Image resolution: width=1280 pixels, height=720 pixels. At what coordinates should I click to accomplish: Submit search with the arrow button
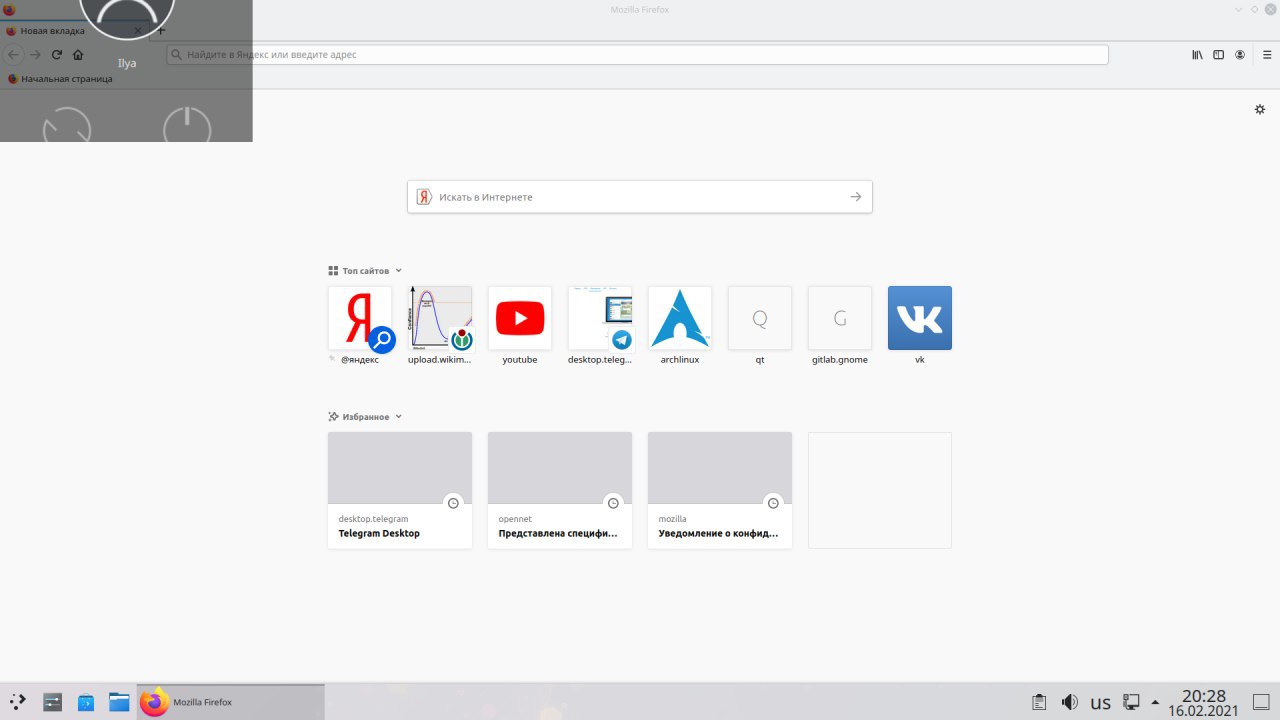(856, 197)
